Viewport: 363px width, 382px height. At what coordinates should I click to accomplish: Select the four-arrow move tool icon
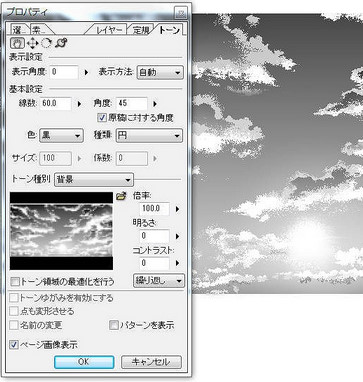tap(32, 43)
